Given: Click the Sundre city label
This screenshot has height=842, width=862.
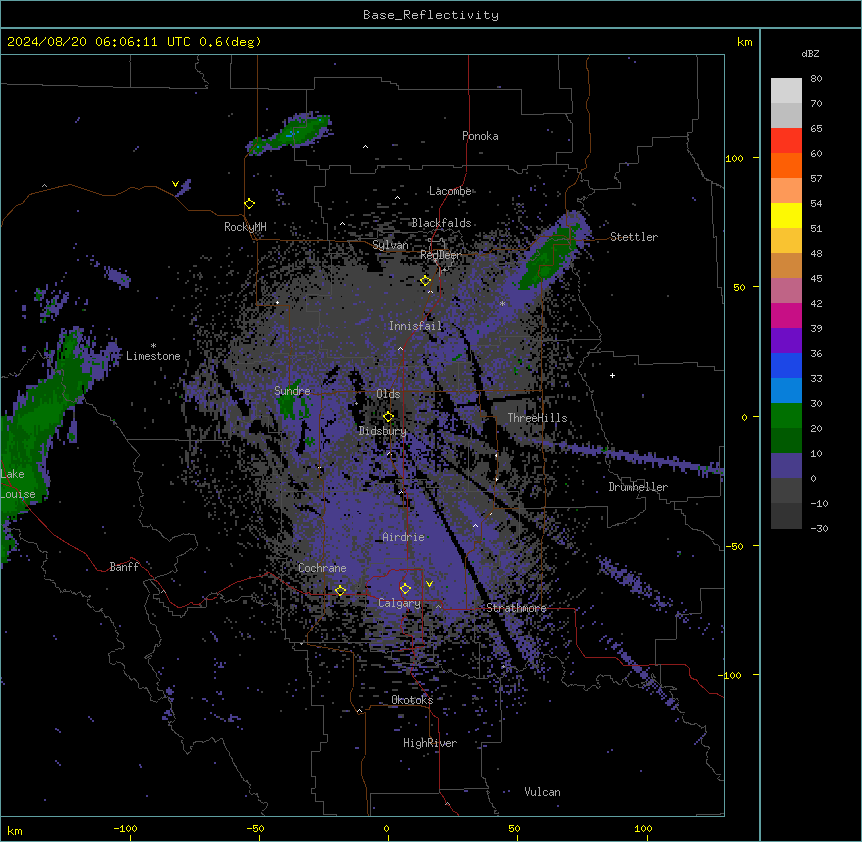Looking at the screenshot, I should pos(292,391).
